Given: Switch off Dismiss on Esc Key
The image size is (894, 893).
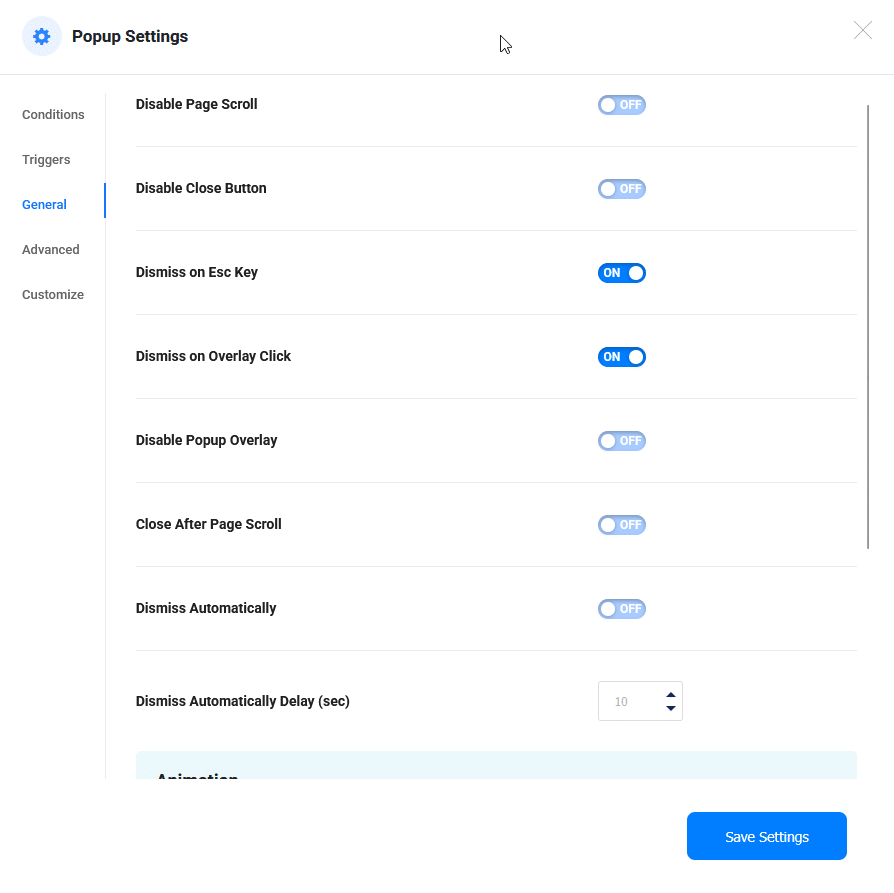Looking at the screenshot, I should 621,272.
